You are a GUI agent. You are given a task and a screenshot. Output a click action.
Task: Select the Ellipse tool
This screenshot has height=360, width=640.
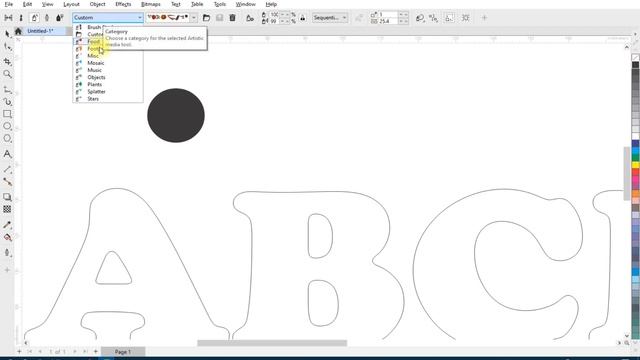[7, 126]
